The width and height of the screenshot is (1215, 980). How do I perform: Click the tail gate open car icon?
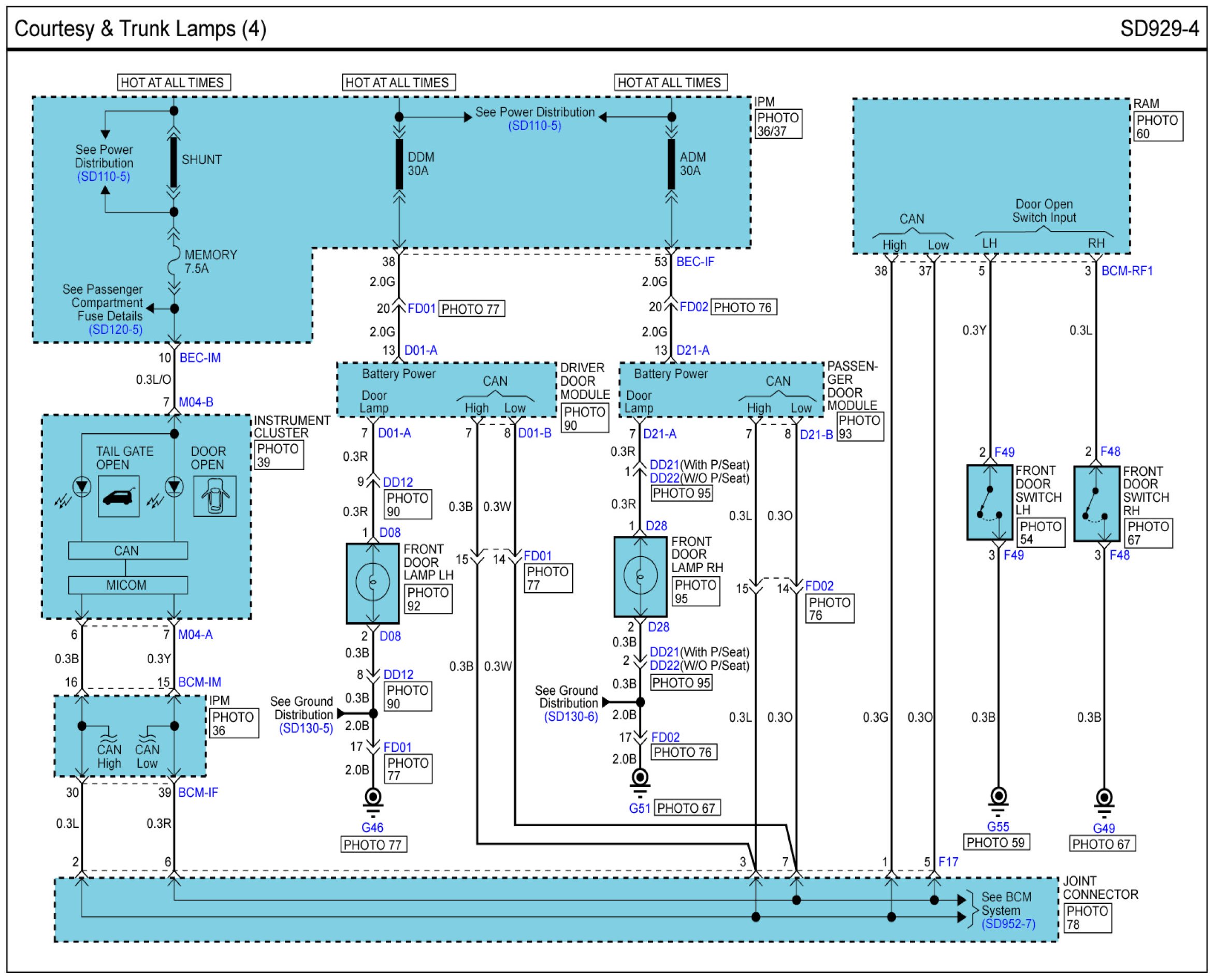[118, 496]
